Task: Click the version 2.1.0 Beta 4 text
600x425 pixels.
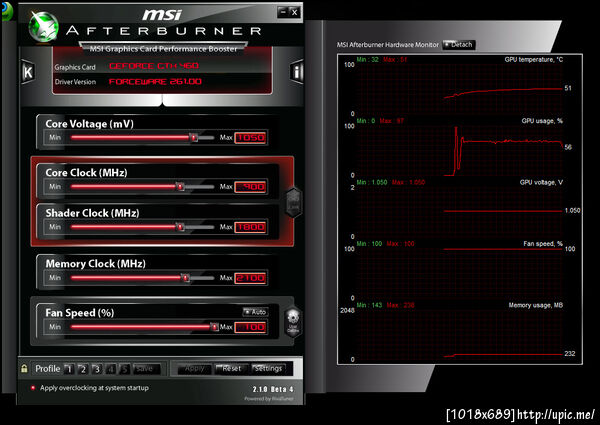Action: (273, 389)
